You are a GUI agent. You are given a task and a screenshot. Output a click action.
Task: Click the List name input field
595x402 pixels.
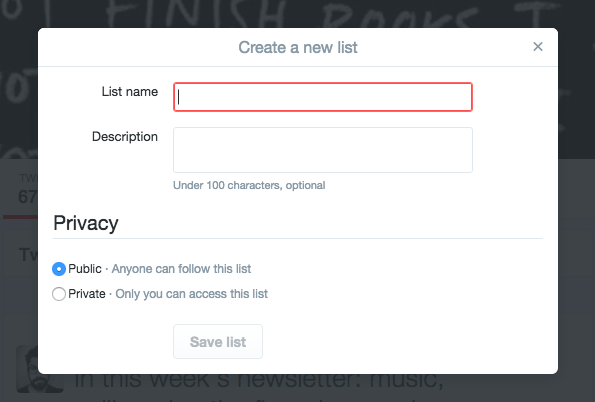tap(323, 97)
